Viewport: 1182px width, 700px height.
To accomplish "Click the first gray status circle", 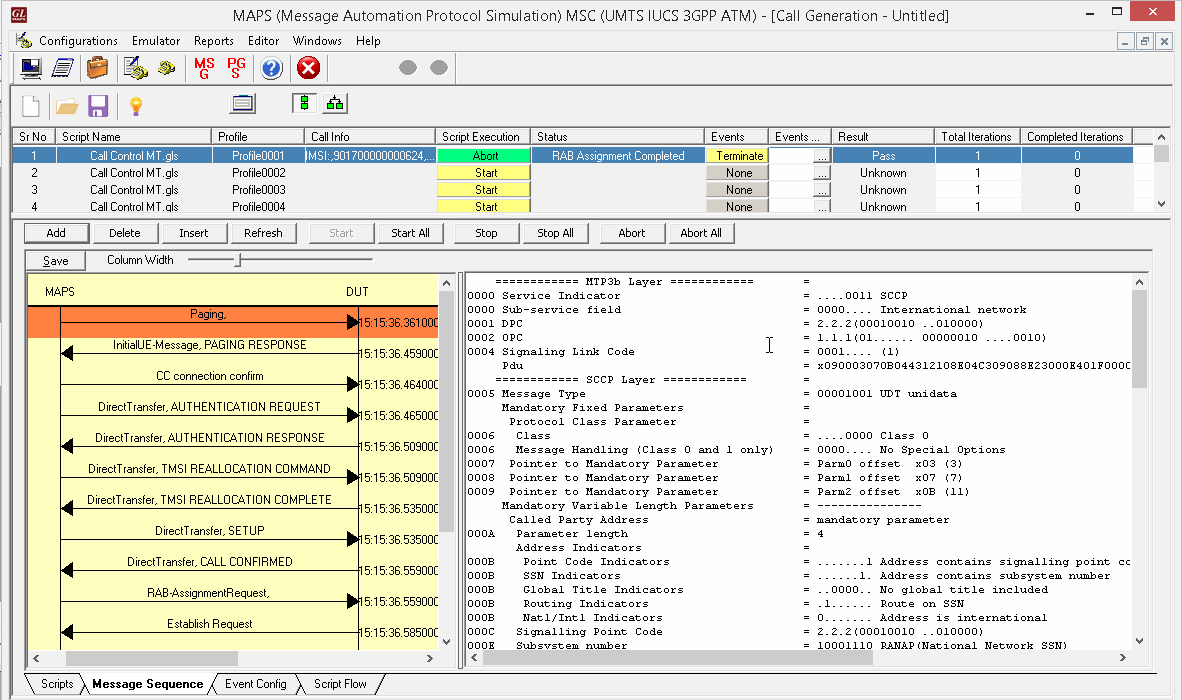I will pyautogui.click(x=408, y=69).
